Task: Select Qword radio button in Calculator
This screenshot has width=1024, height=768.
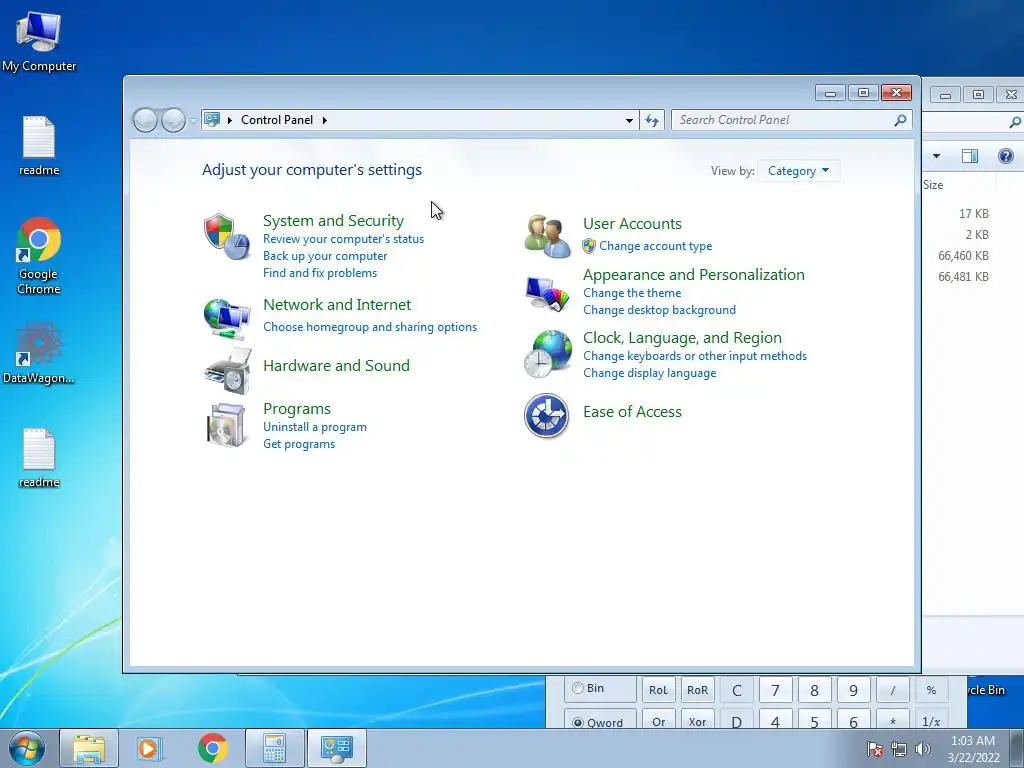Action: pyautogui.click(x=578, y=723)
